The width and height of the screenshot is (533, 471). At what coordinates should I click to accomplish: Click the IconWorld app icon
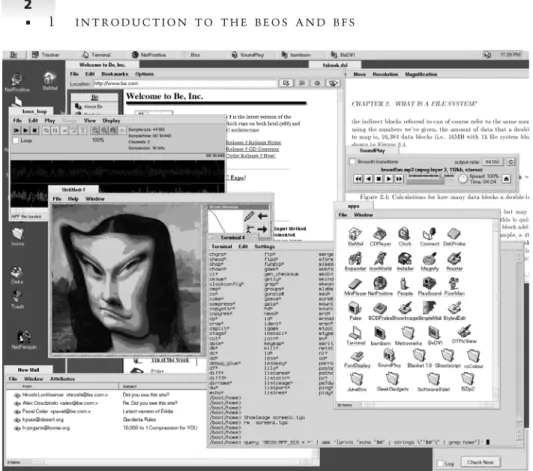coord(380,261)
